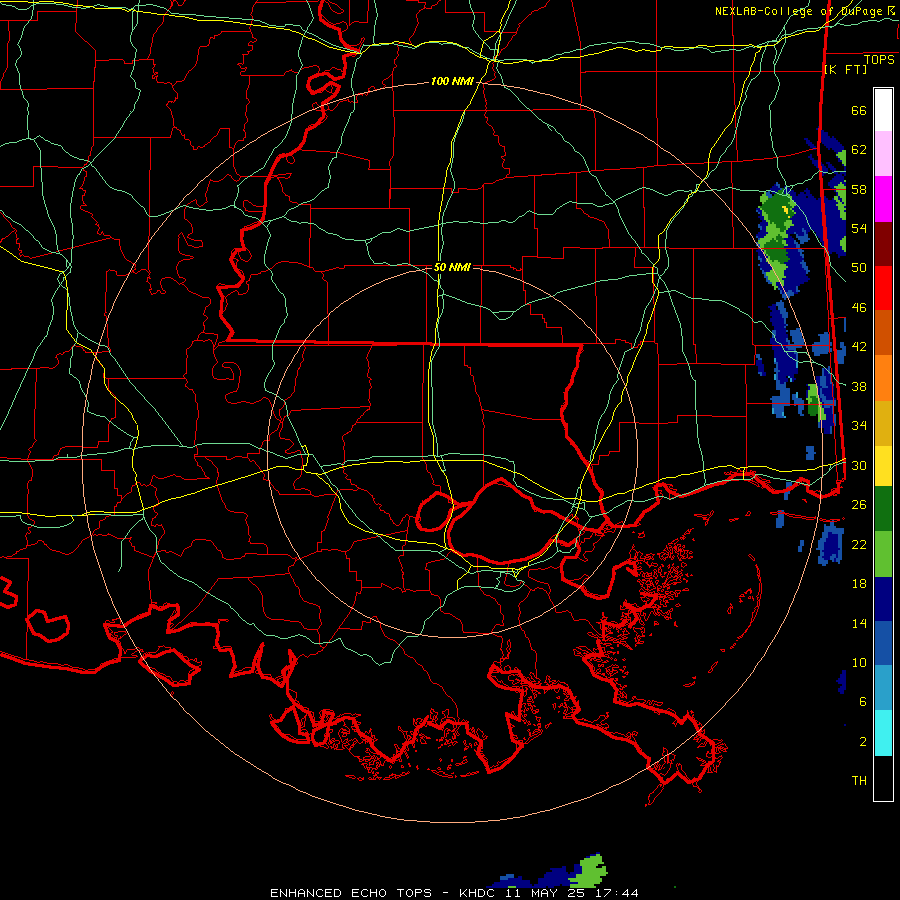Screen dimensions: 900x900
Task: Click the '18' legend value
Action: pos(859,584)
